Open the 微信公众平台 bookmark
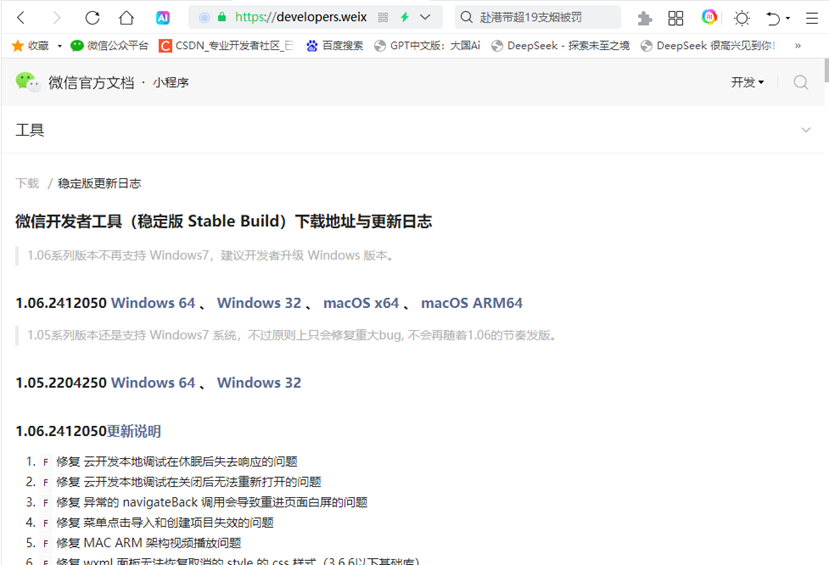The height and width of the screenshot is (565, 829). coord(109,46)
